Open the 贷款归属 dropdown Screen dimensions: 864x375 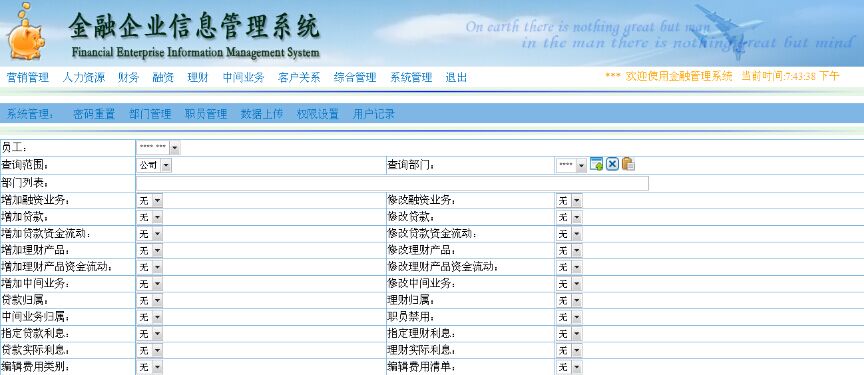tap(150, 301)
